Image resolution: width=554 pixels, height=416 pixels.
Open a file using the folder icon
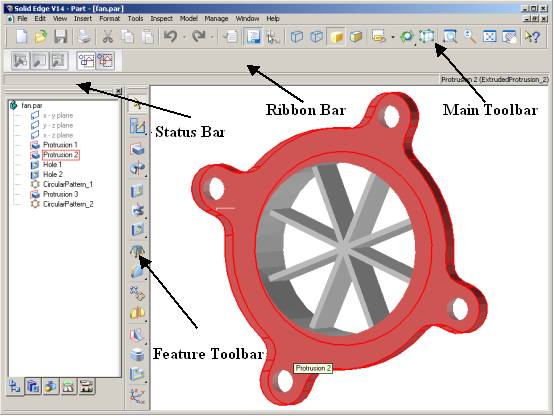[x=41, y=36]
